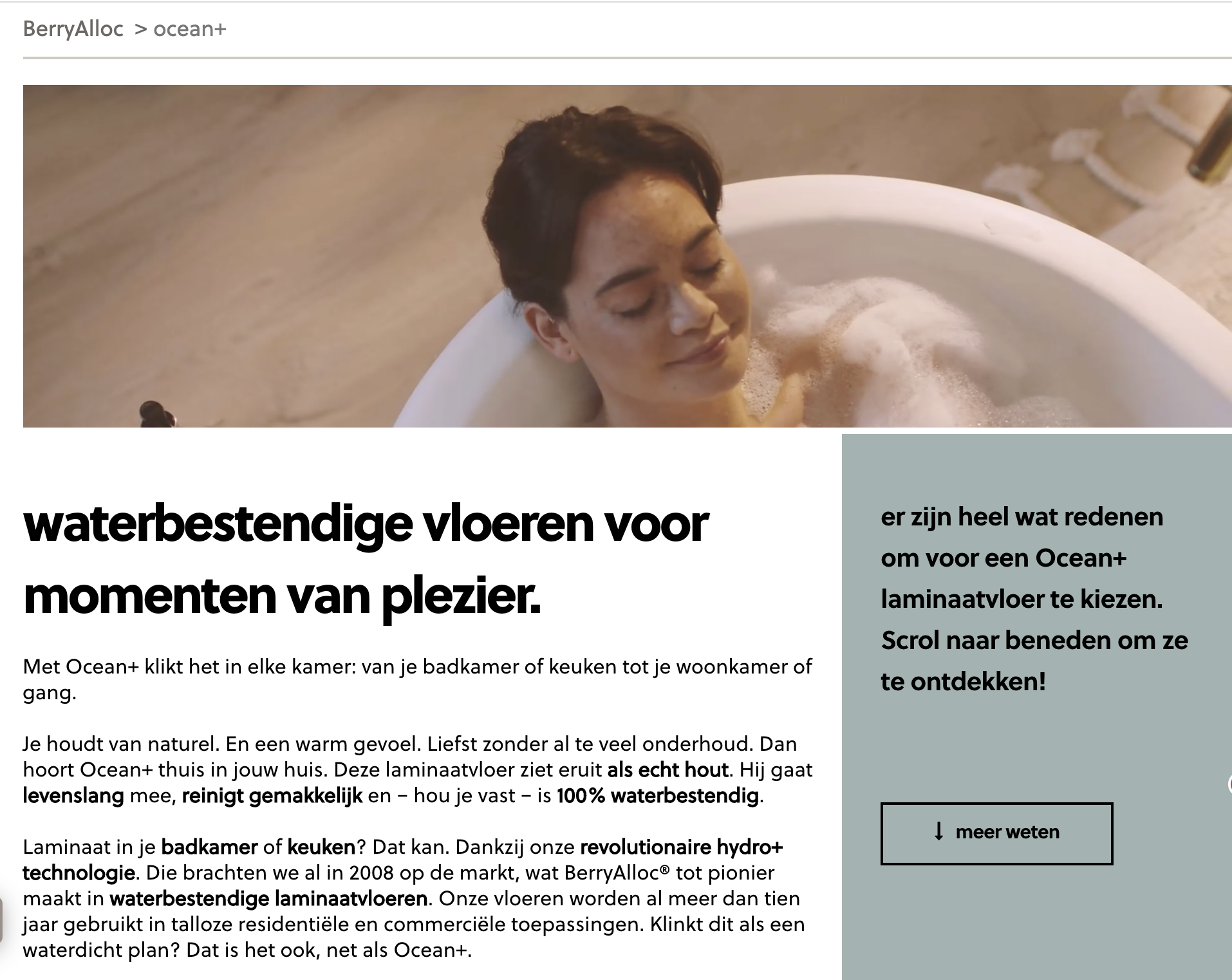Open the gray side tab at left edge
Screen dimensions: 1232x980
pyautogui.click(x=2, y=921)
